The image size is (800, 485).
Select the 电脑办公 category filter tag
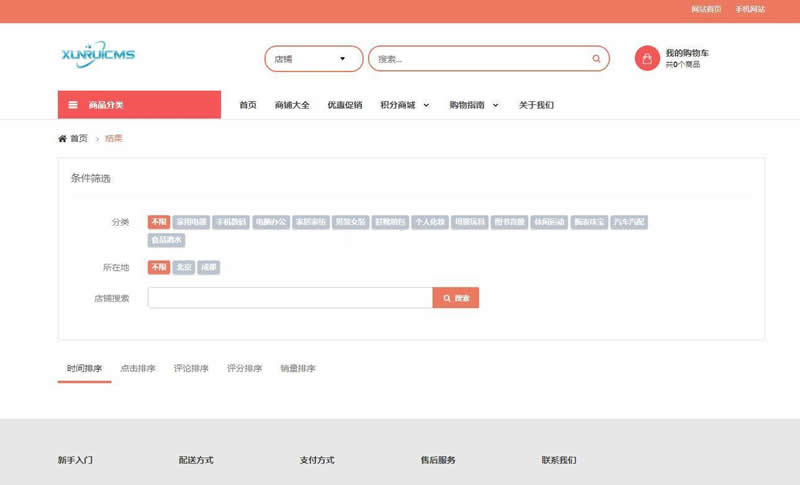(x=271, y=222)
